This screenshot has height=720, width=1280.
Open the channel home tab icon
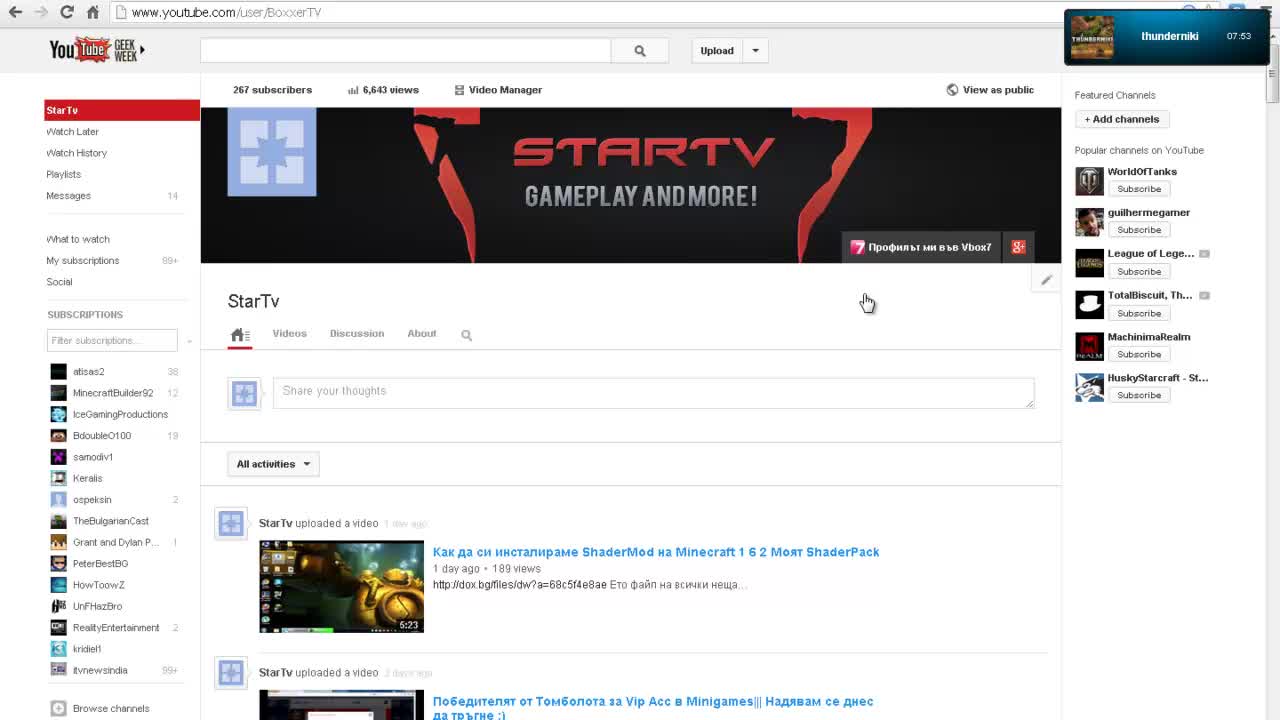tap(239, 335)
